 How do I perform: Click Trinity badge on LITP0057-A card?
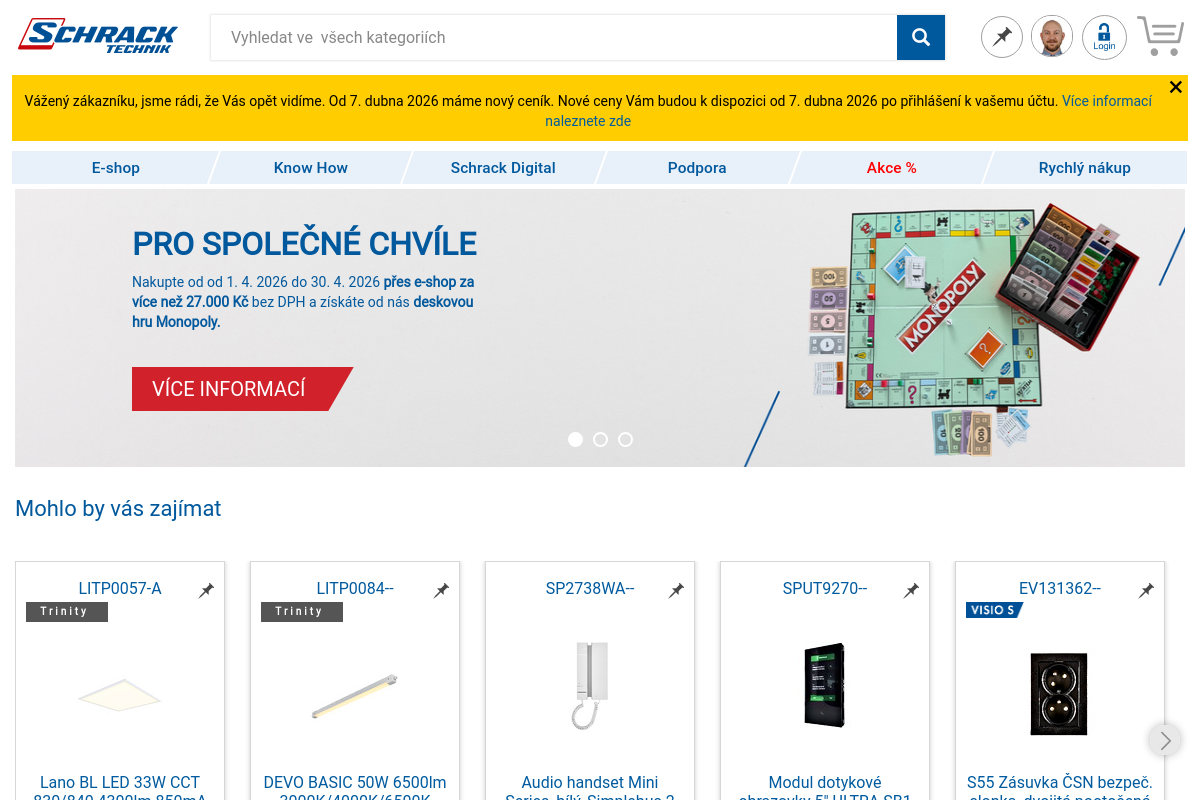[67, 611]
